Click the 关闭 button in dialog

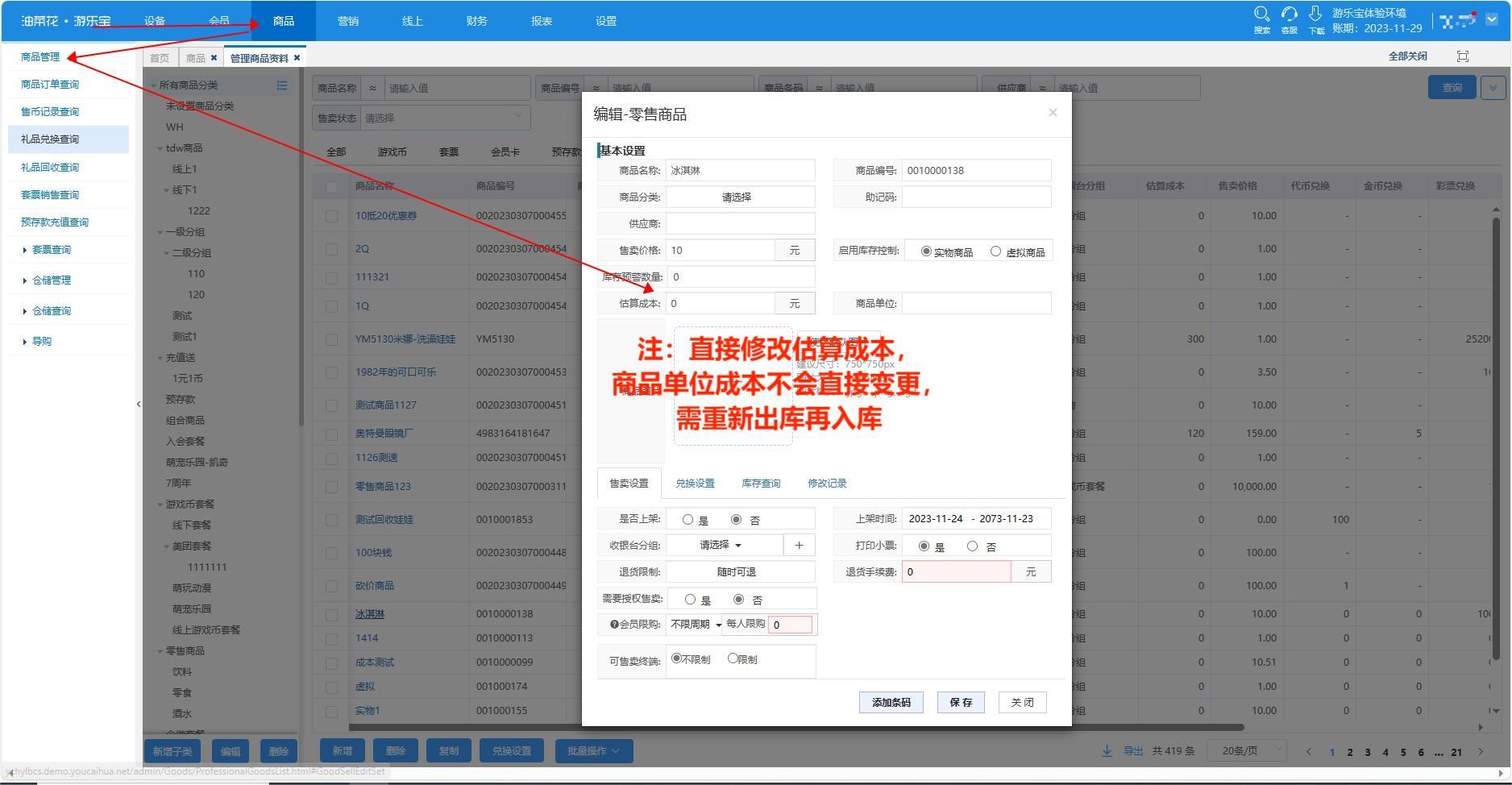1022,702
